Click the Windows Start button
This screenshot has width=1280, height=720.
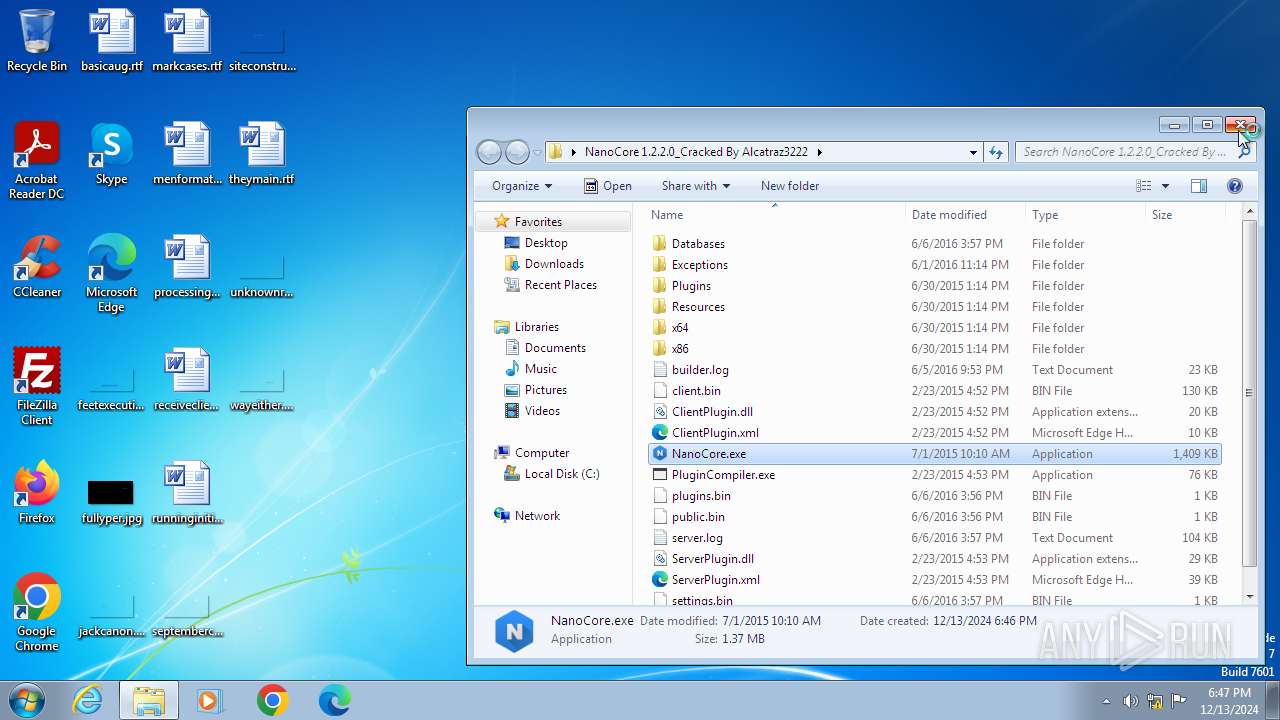pos(26,700)
